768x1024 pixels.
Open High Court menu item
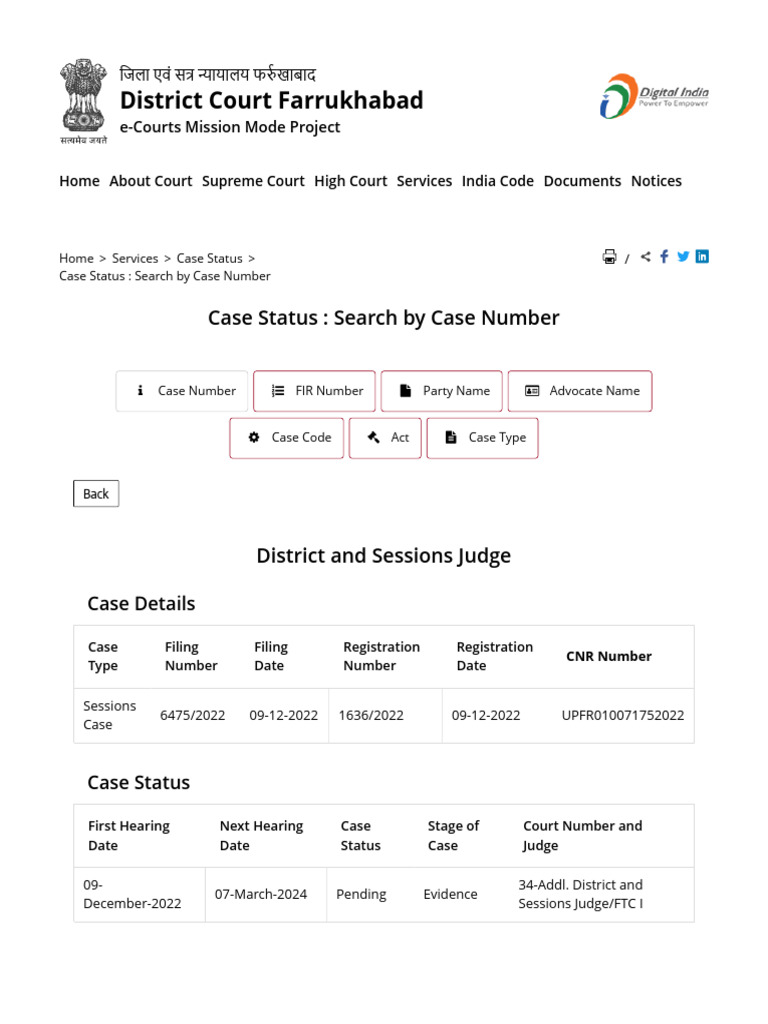tap(351, 181)
